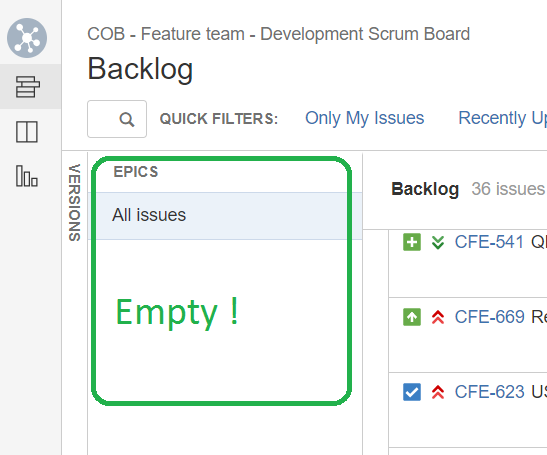This screenshot has height=455, width=547.
Task: Click the 36 issues count
Action: pyautogui.click(x=508, y=189)
